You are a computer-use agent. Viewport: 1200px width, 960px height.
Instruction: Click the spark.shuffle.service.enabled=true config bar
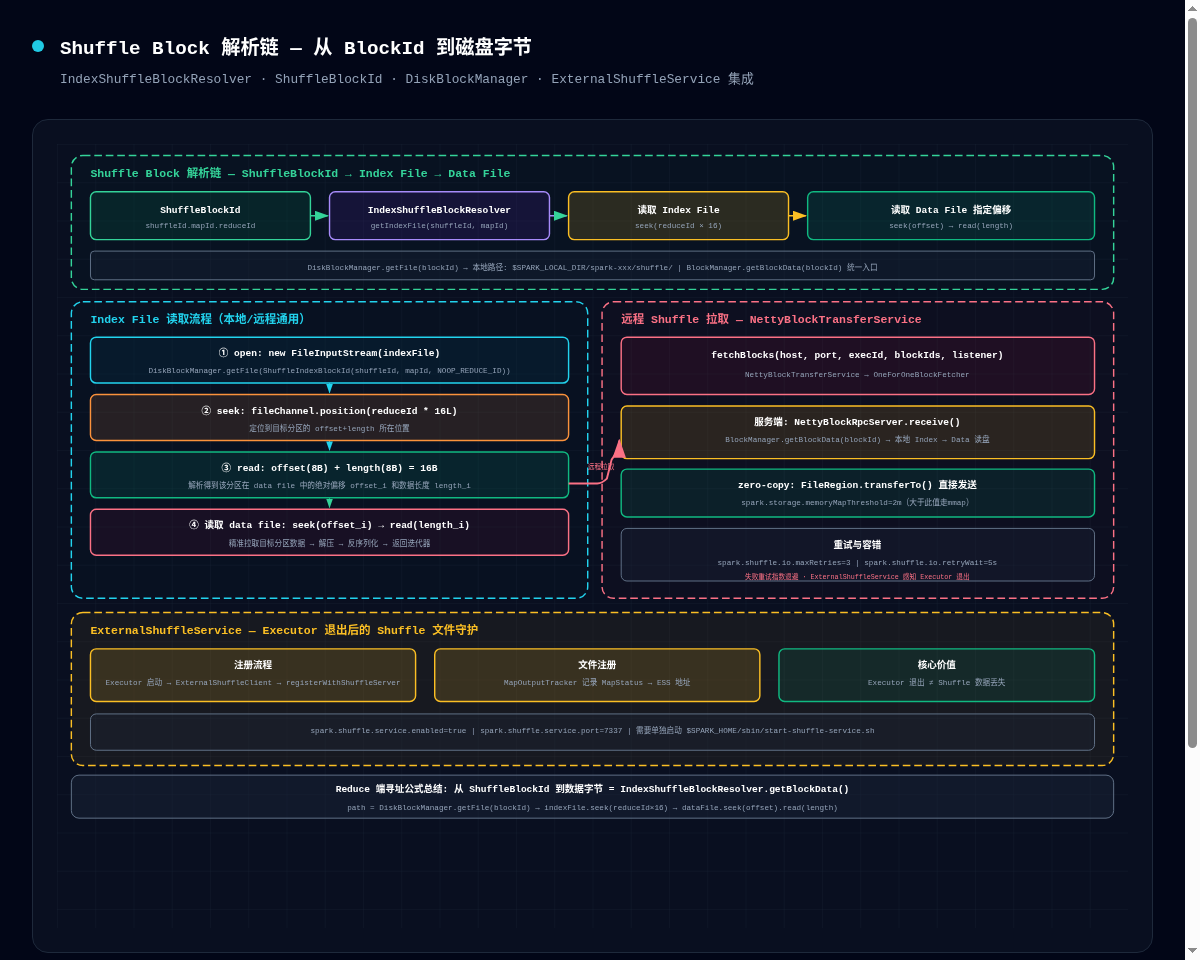tap(592, 732)
